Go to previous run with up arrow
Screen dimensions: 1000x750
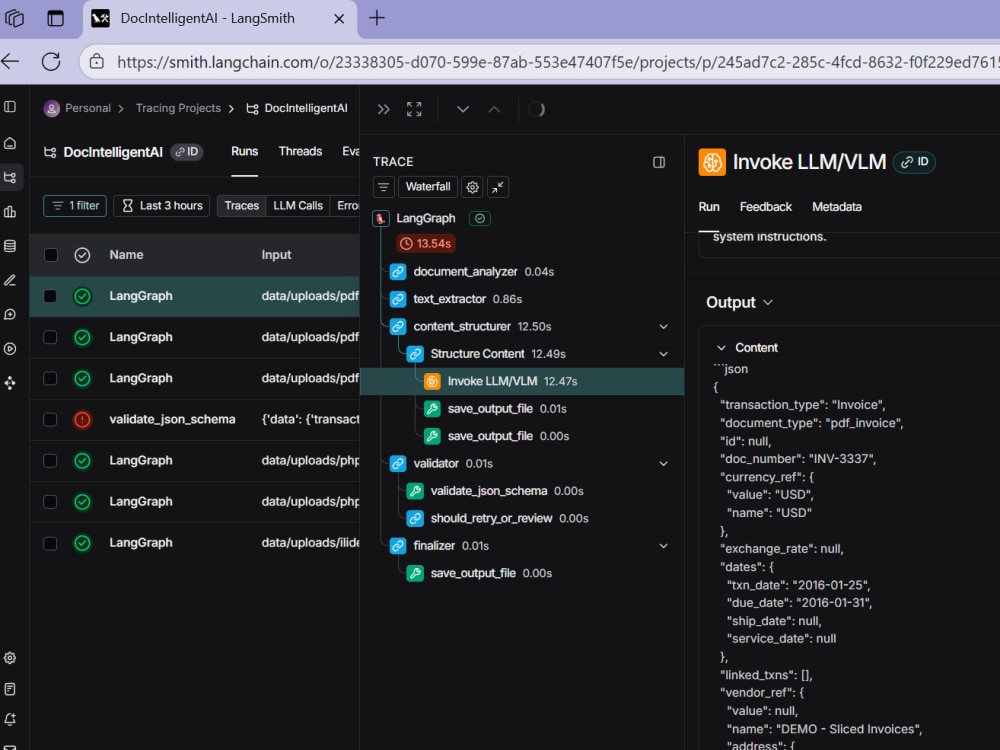(494, 110)
